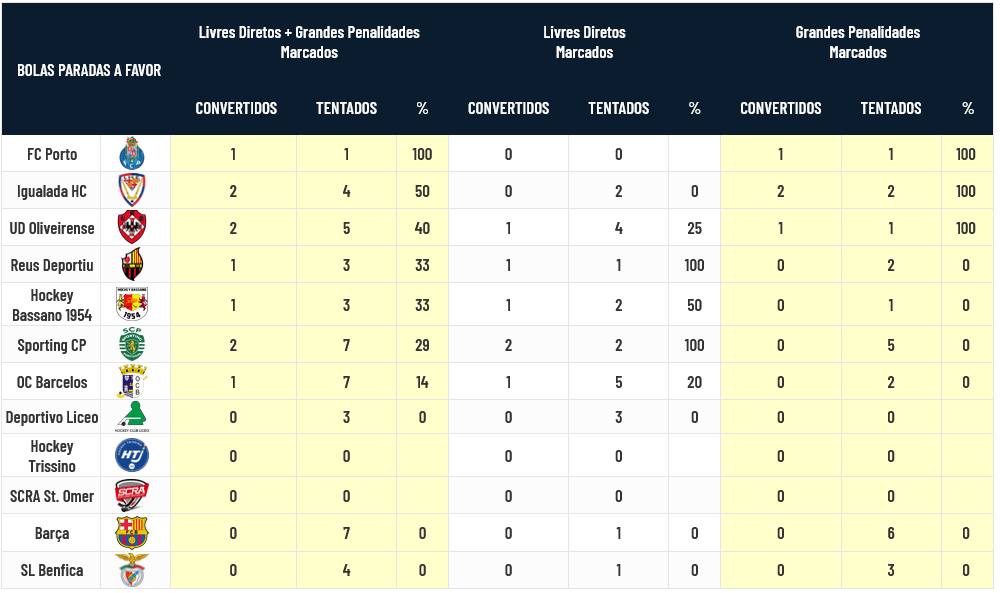
Task: Click the "Grandes Penalidades Marcados" group header
Action: point(857,42)
